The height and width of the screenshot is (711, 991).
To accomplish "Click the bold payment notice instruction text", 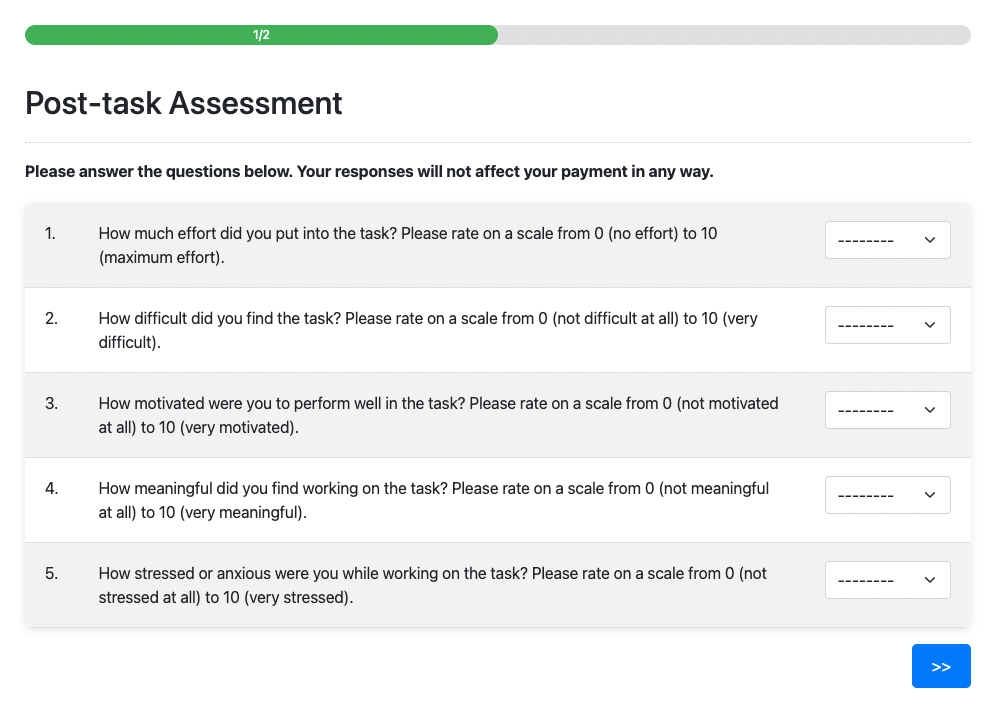I will coord(369,171).
